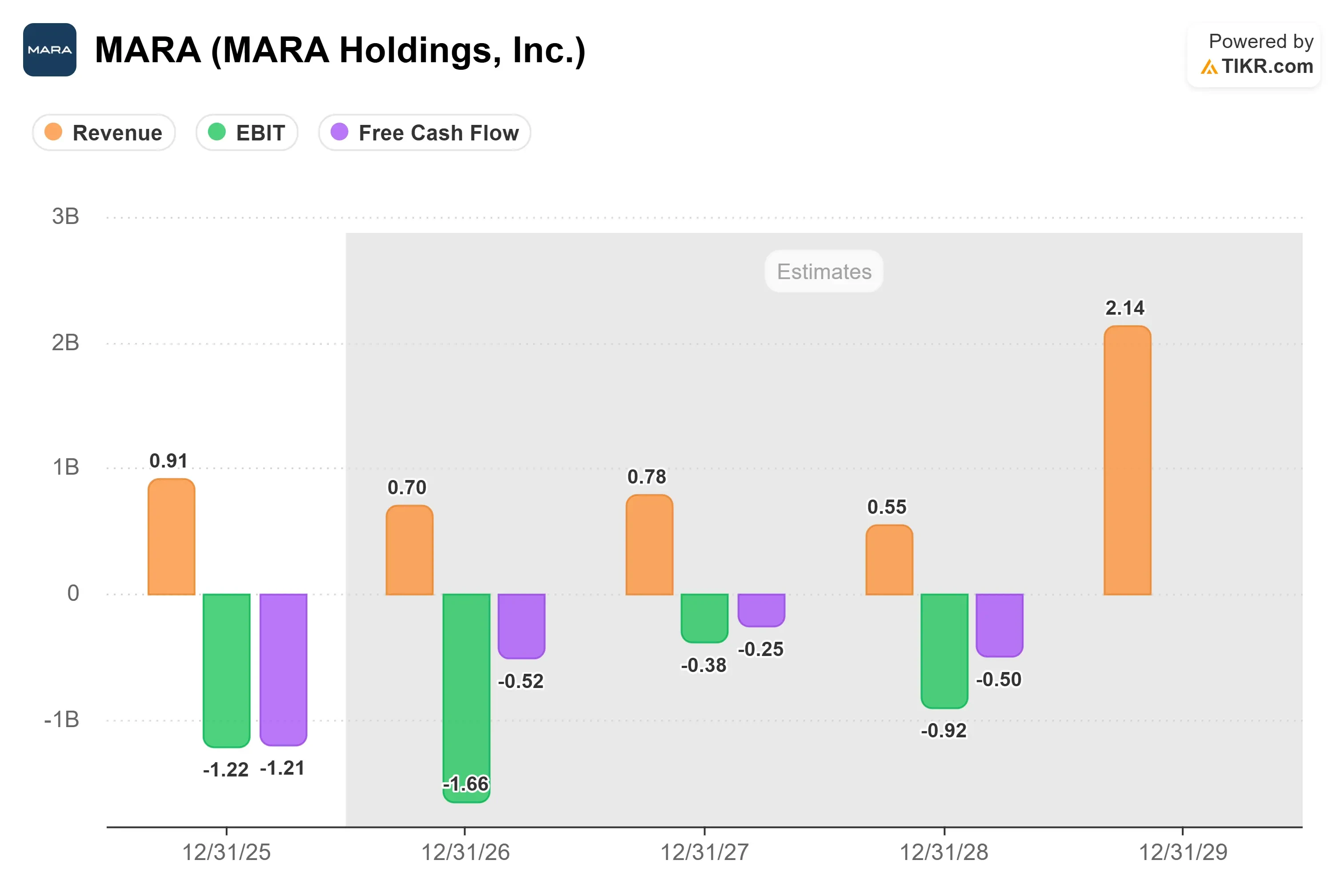
Task: Click the 0.55 revenue value label
Action: click(x=887, y=507)
